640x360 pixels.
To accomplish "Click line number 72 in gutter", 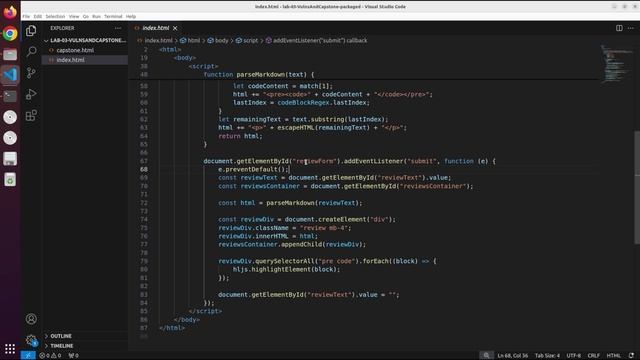I will [144, 203].
